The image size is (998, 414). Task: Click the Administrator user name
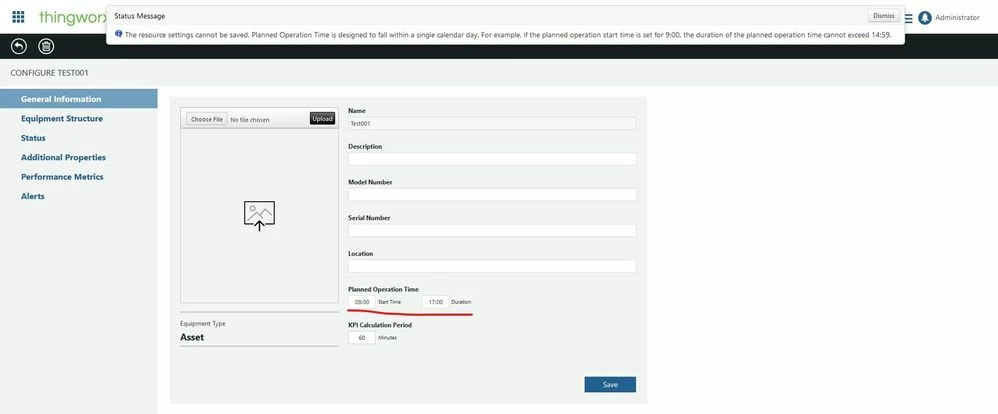click(957, 18)
